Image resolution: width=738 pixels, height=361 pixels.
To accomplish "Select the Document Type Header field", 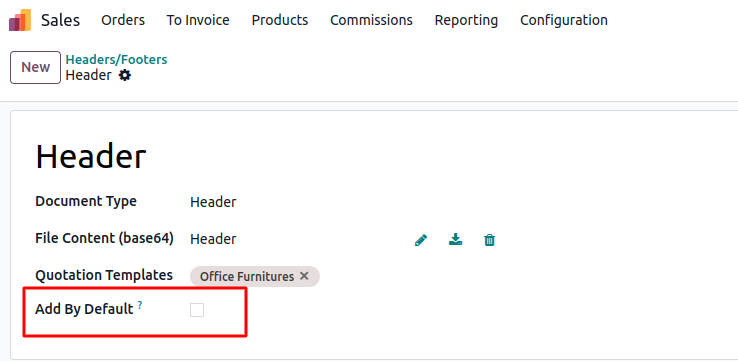I will (213, 202).
